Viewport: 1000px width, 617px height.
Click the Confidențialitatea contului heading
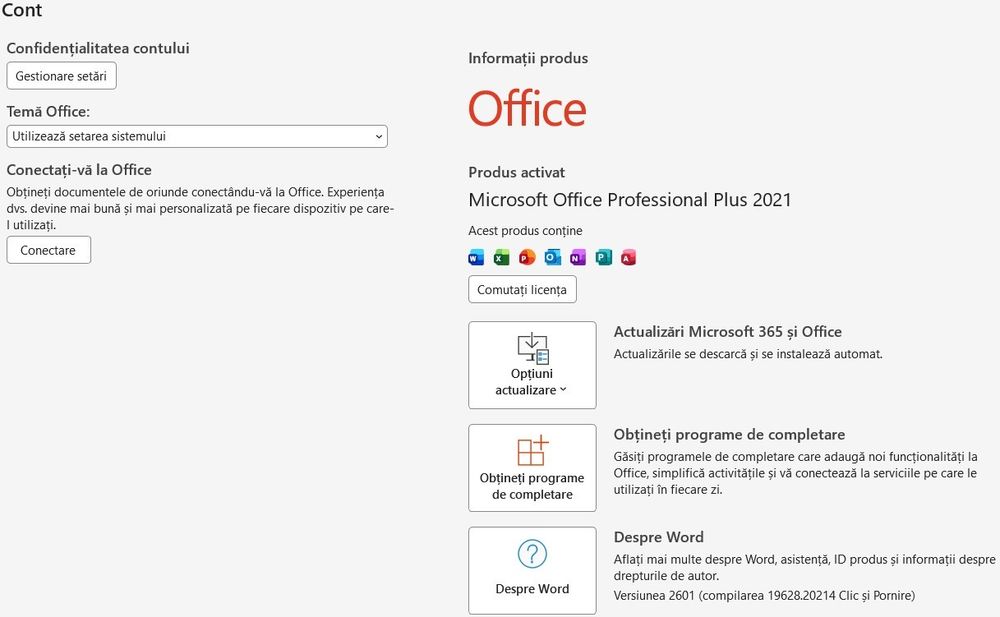coord(98,48)
